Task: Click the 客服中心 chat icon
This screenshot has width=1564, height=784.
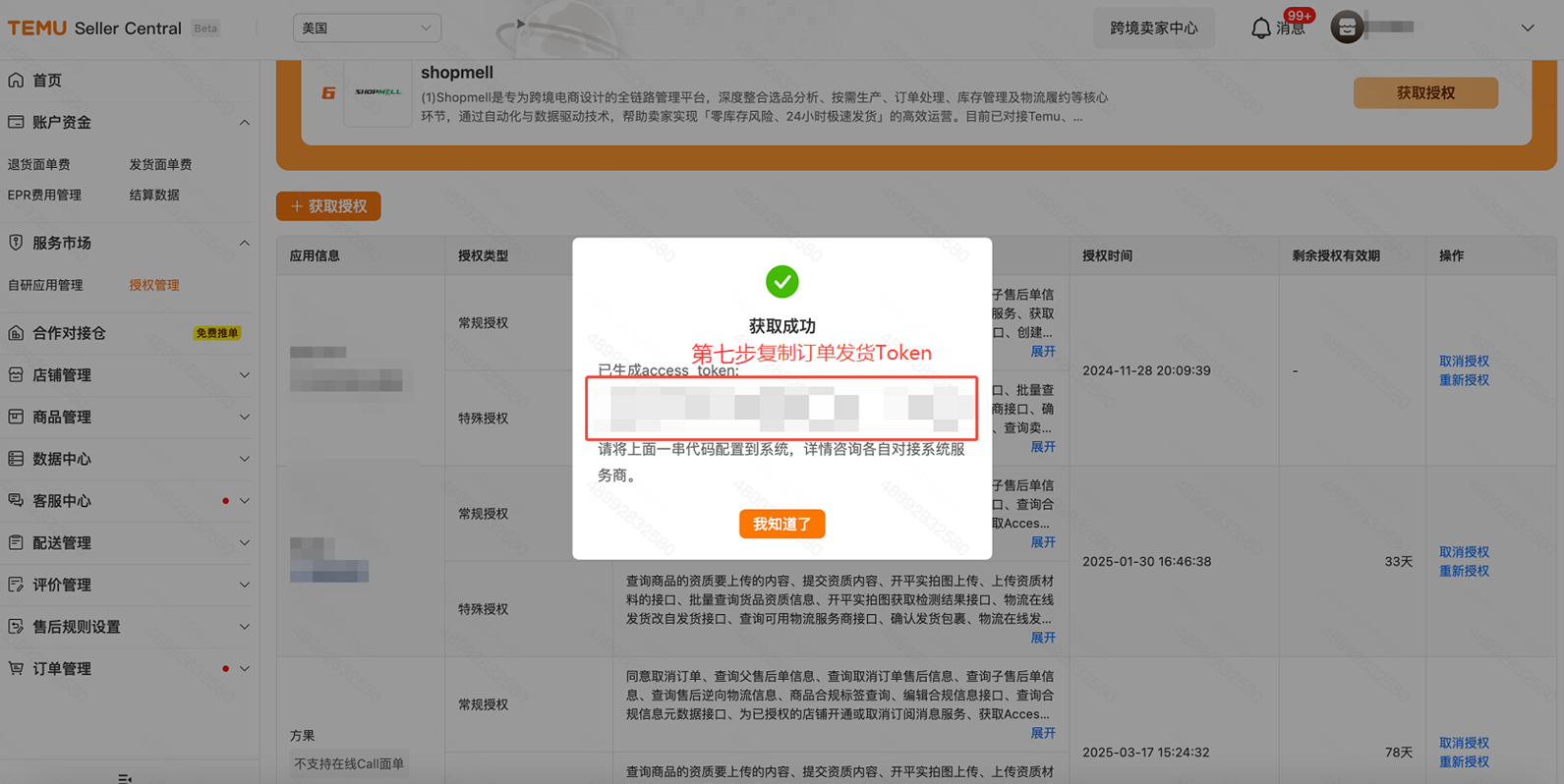Action: pyautogui.click(x=16, y=501)
